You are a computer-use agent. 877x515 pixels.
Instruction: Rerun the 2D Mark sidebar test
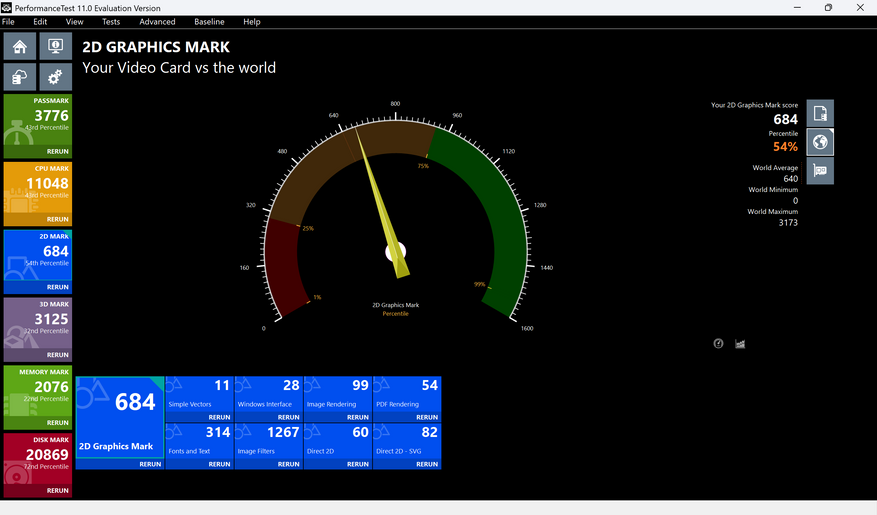coord(58,287)
